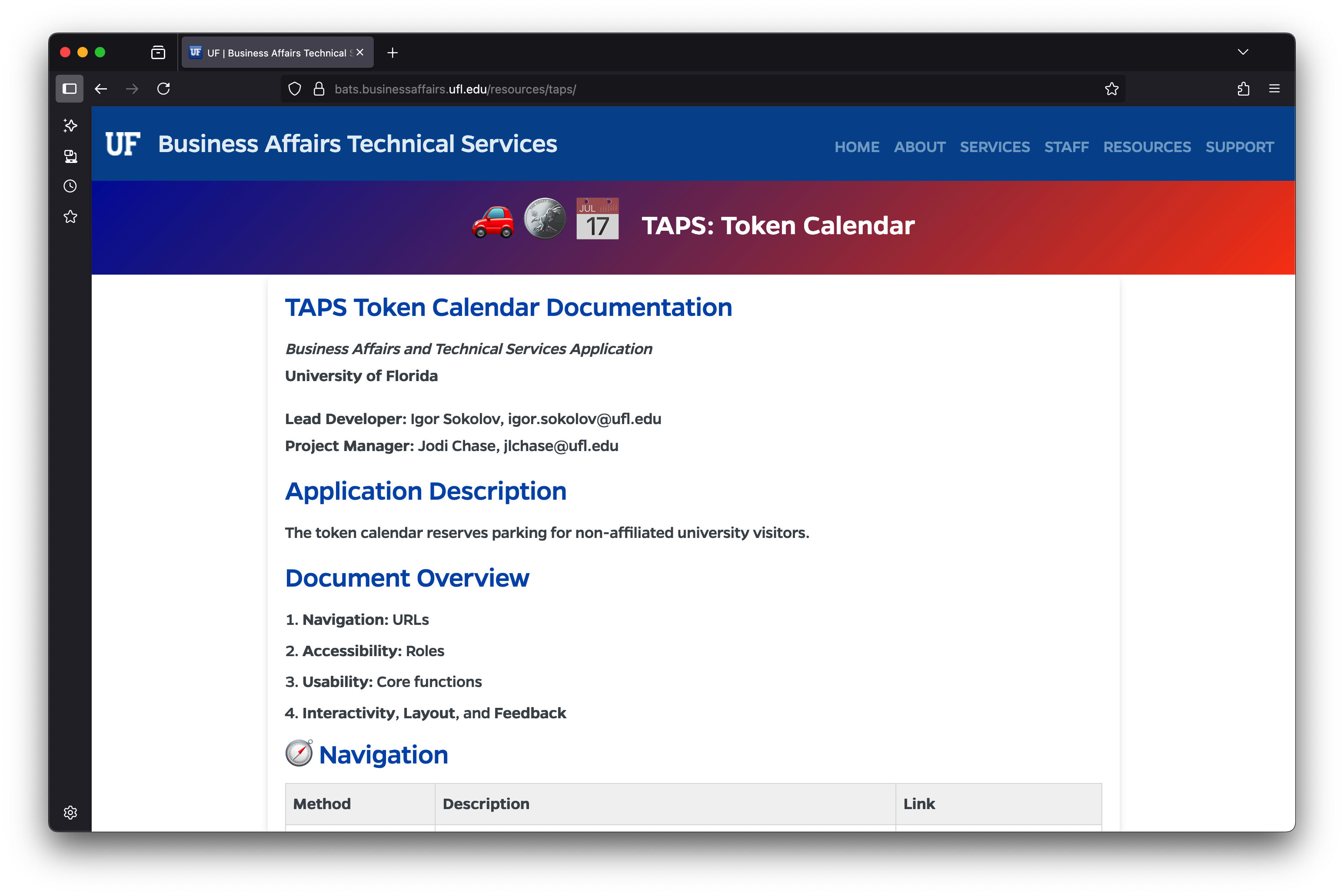The height and width of the screenshot is (896, 1344).
Task: Show Bookmarks in the sidebar
Action: point(70,216)
